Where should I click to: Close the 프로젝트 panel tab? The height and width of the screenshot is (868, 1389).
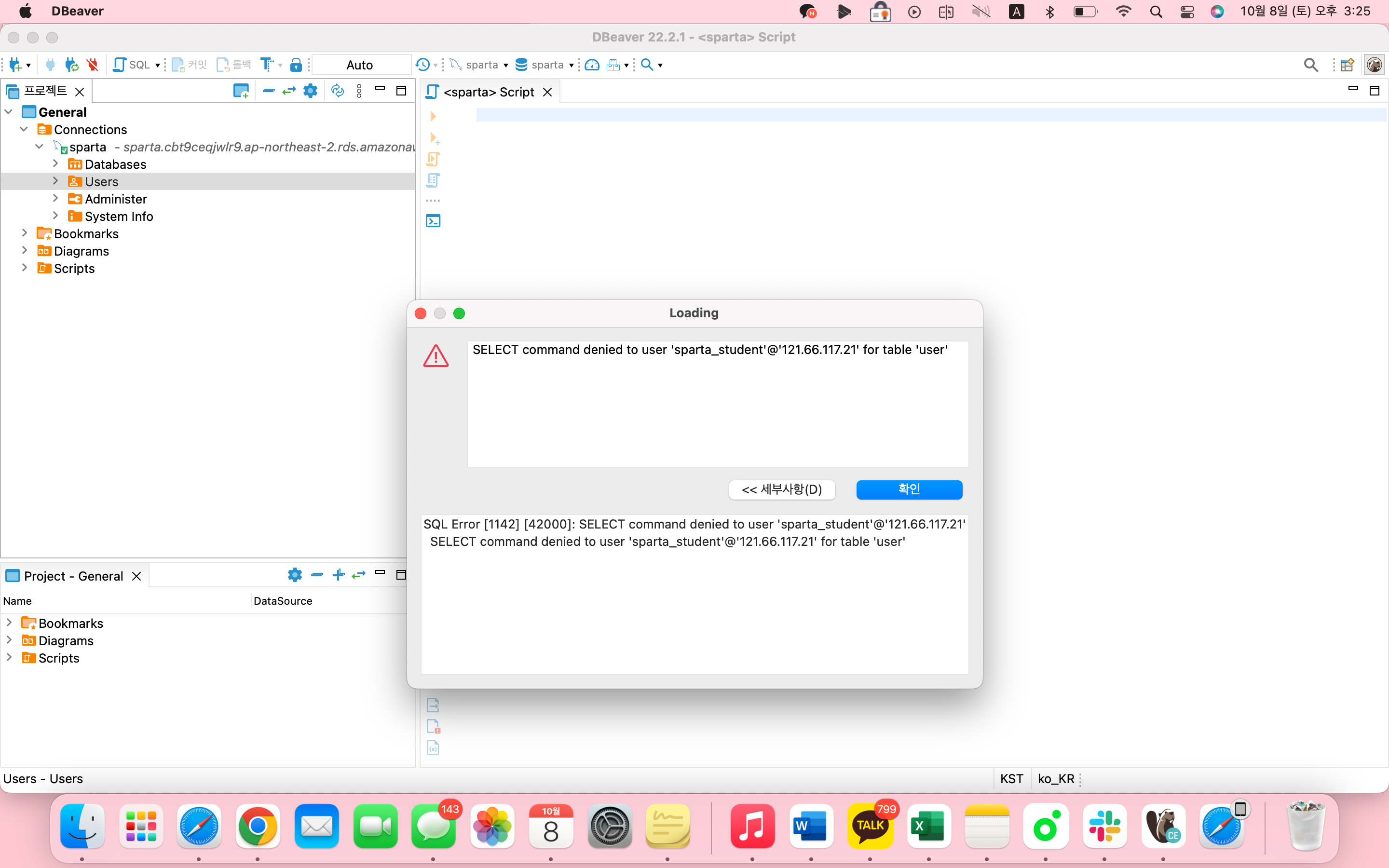pyautogui.click(x=80, y=91)
